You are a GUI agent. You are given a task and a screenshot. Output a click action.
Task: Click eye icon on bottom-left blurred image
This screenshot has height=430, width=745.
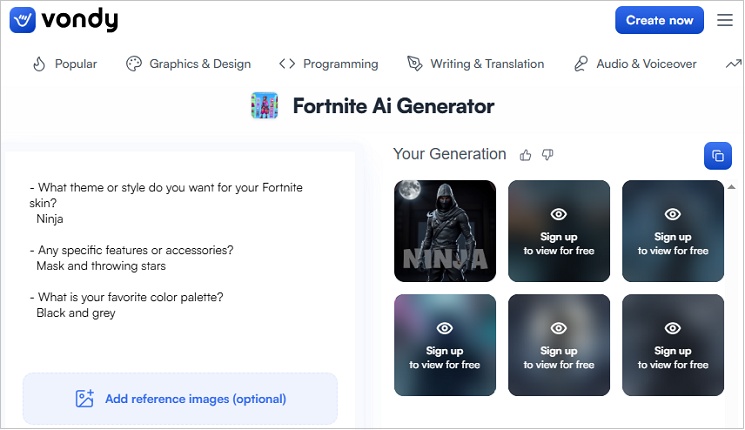click(445, 328)
